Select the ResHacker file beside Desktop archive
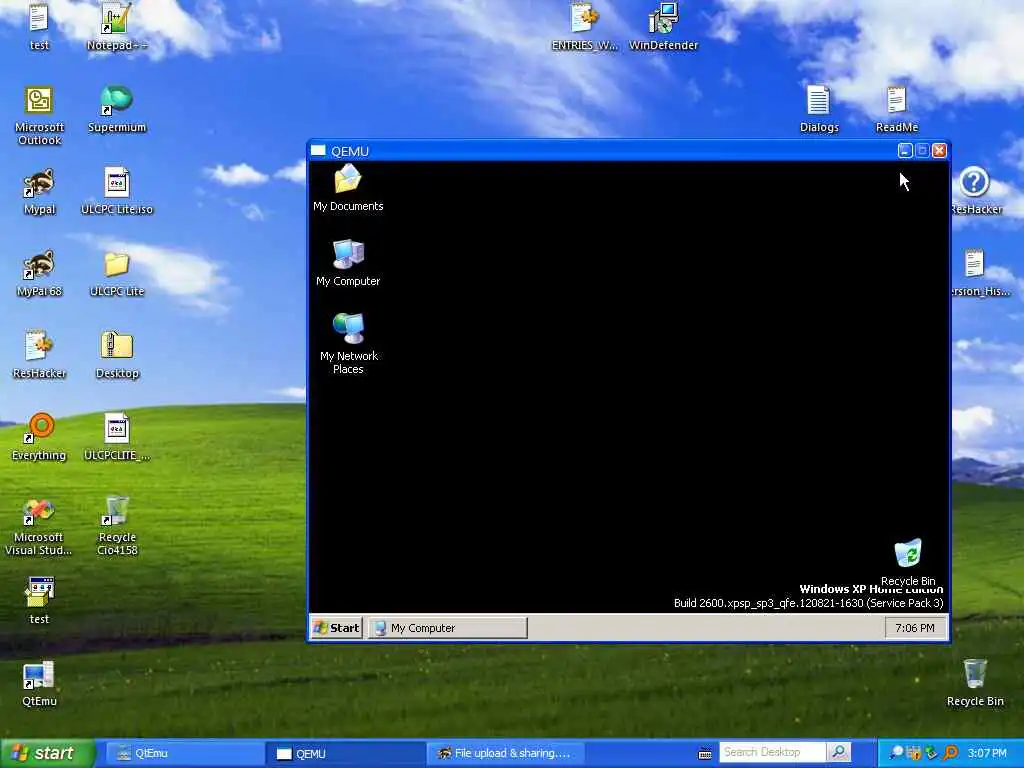This screenshot has height=768, width=1024. point(39,355)
